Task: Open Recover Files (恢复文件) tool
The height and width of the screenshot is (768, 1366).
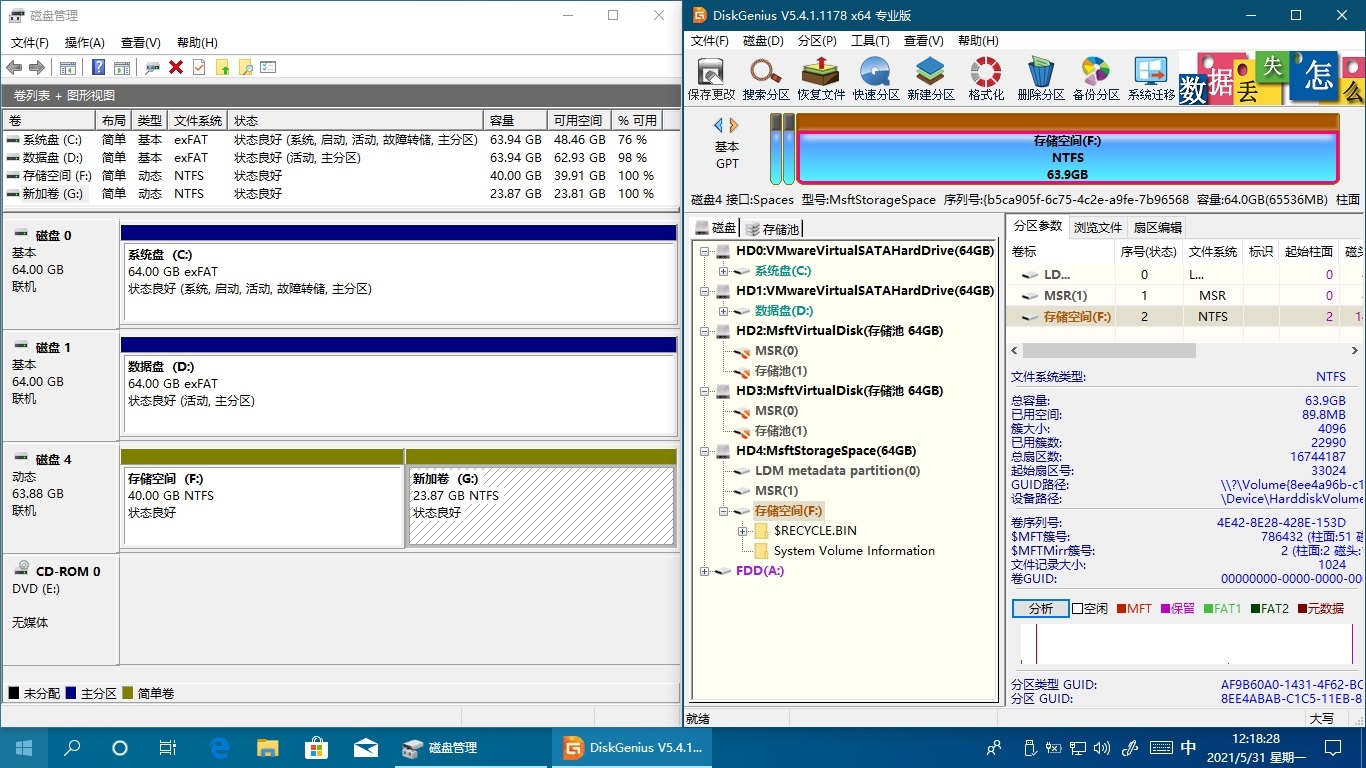Action: coord(821,79)
